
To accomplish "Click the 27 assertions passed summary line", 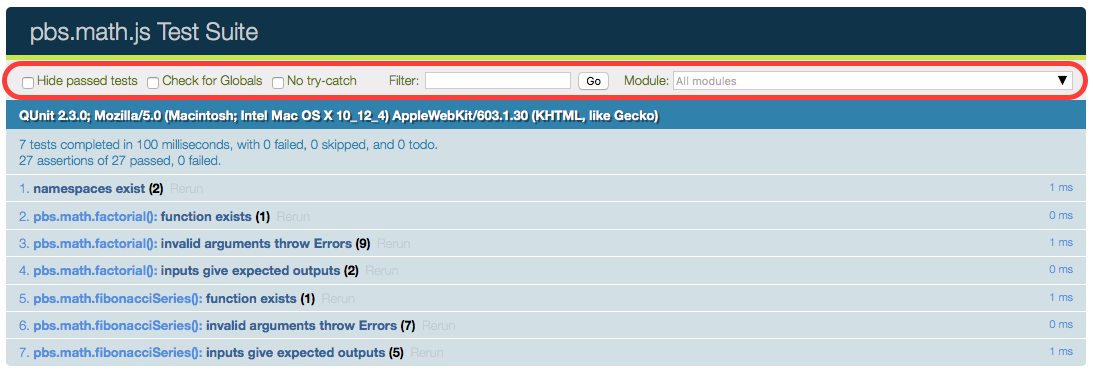I will (120, 161).
